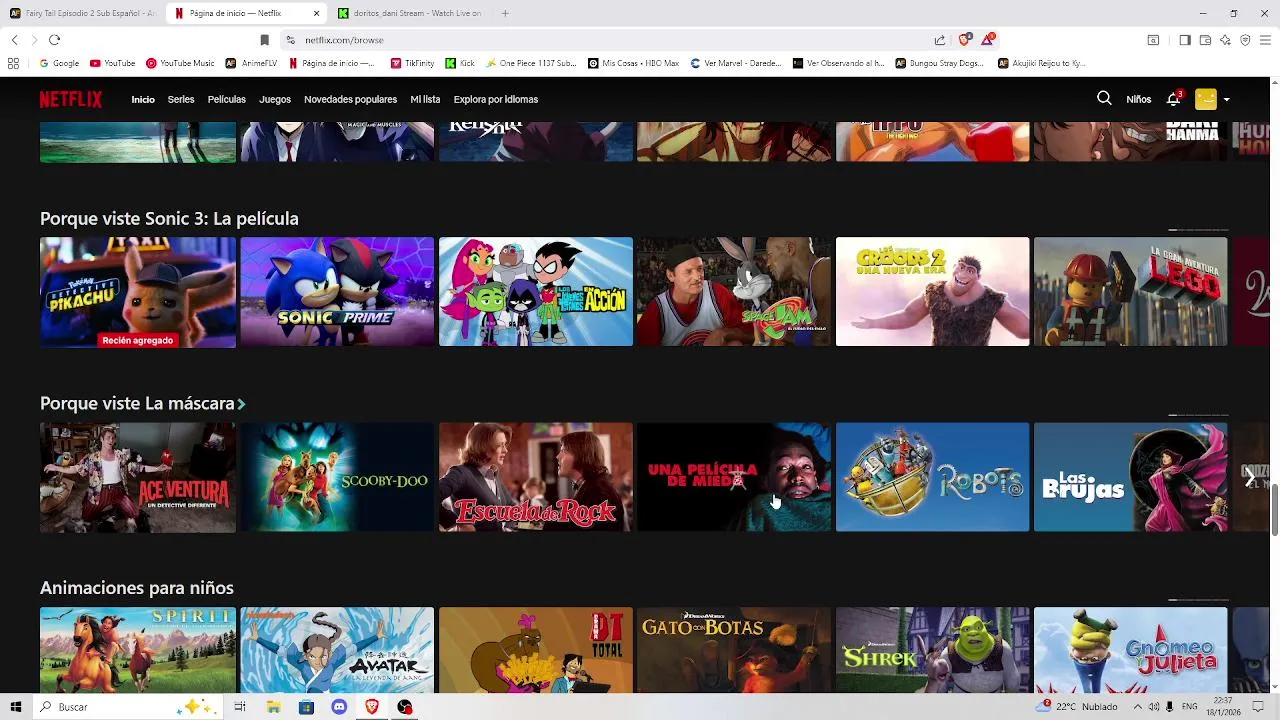
Task: Open Escuela de Rock thumbnail
Action: click(536, 477)
